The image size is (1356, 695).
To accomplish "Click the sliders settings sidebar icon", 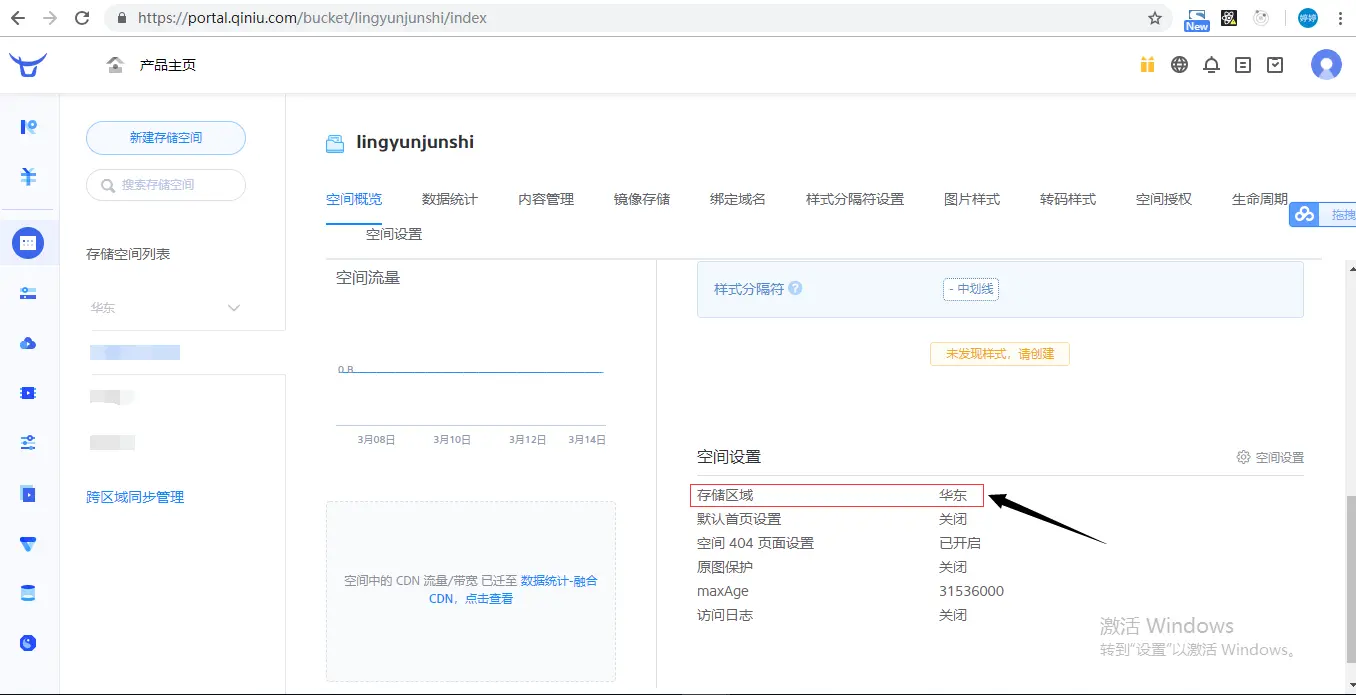I will click(28, 443).
